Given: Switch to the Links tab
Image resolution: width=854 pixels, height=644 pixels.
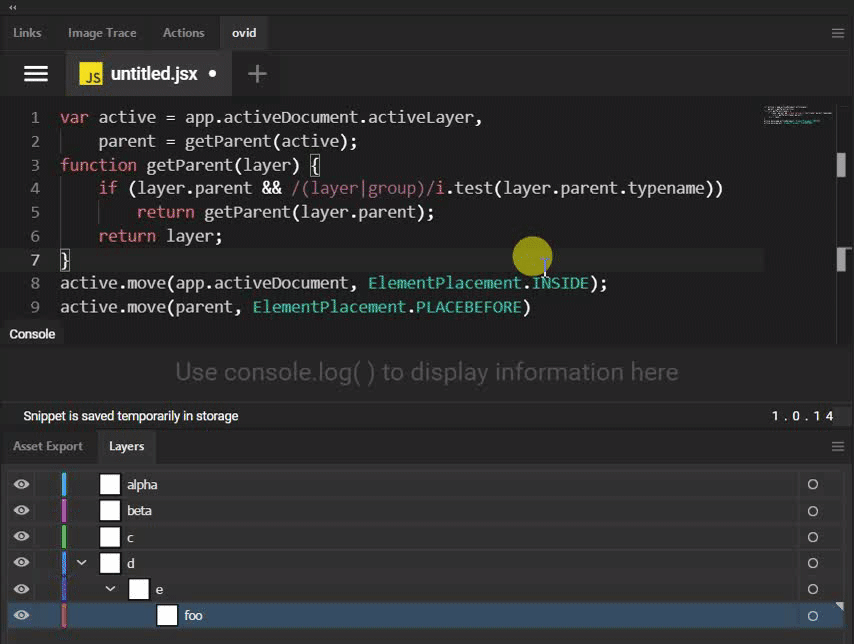Looking at the screenshot, I should click(x=27, y=33).
